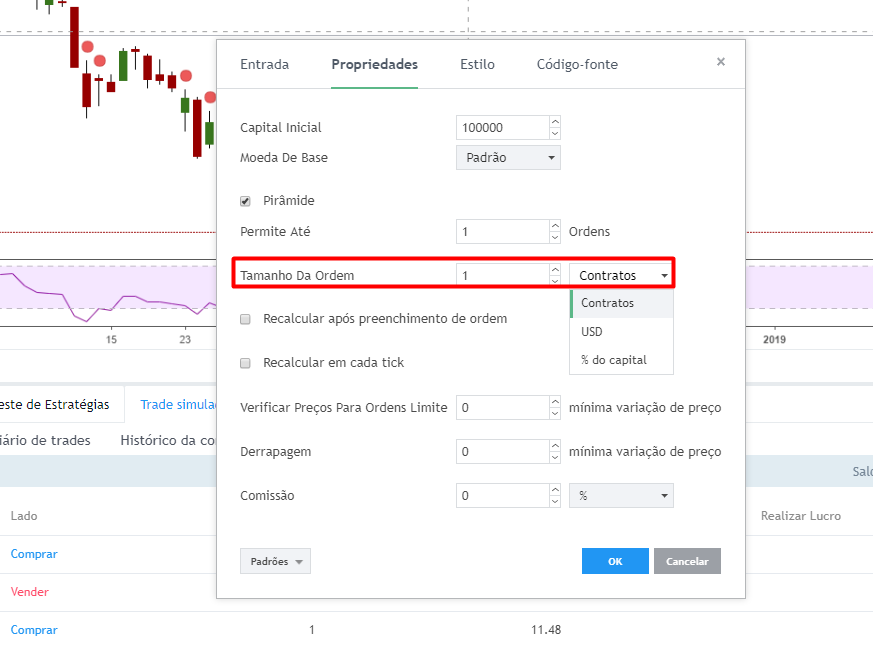The image size is (873, 667).
Task: Open the Comissão percent type dropdown
Action: tap(621, 496)
